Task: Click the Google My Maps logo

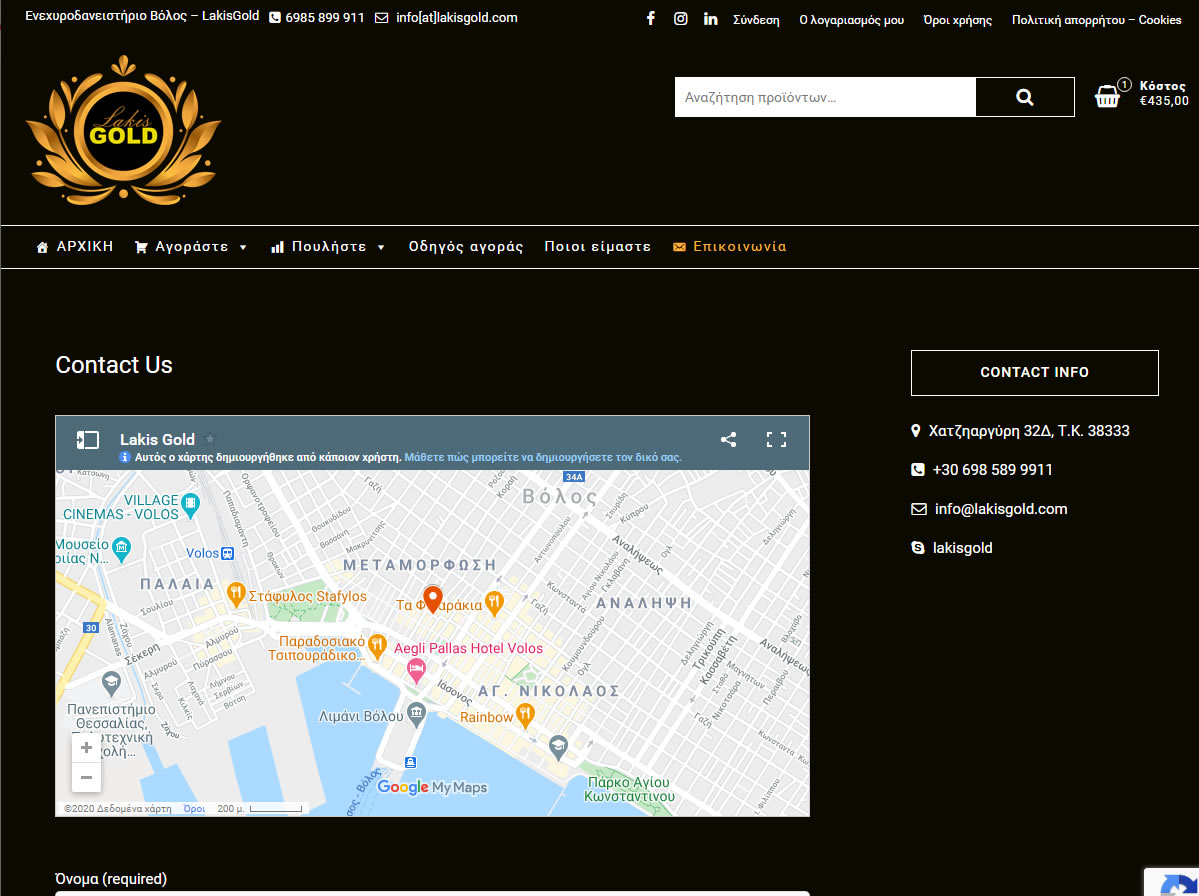Action: pos(432,787)
